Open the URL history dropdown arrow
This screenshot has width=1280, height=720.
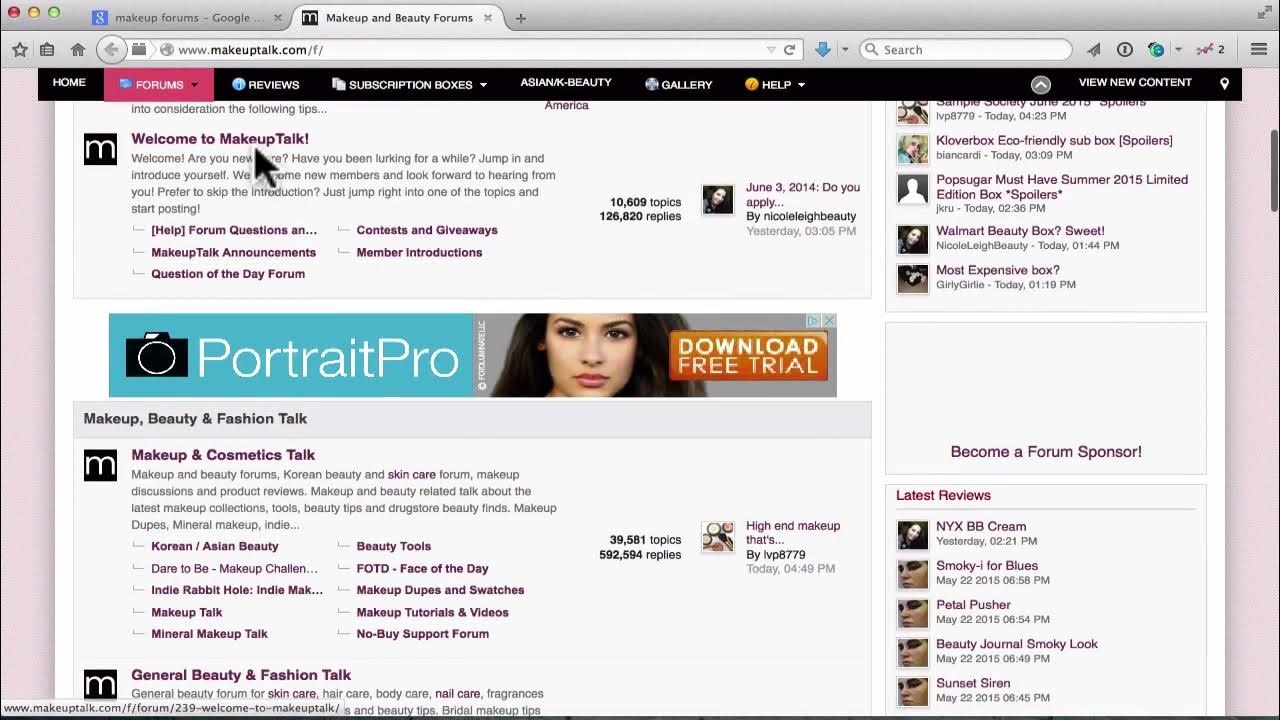[770, 49]
